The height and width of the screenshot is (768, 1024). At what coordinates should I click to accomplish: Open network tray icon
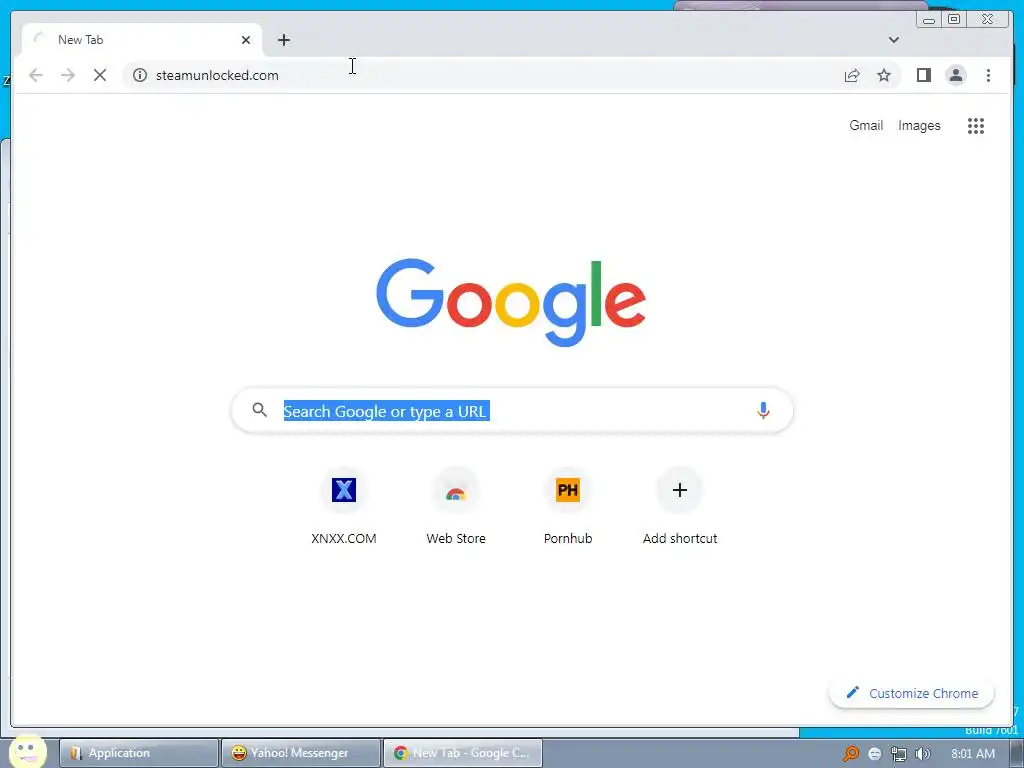[x=899, y=754]
